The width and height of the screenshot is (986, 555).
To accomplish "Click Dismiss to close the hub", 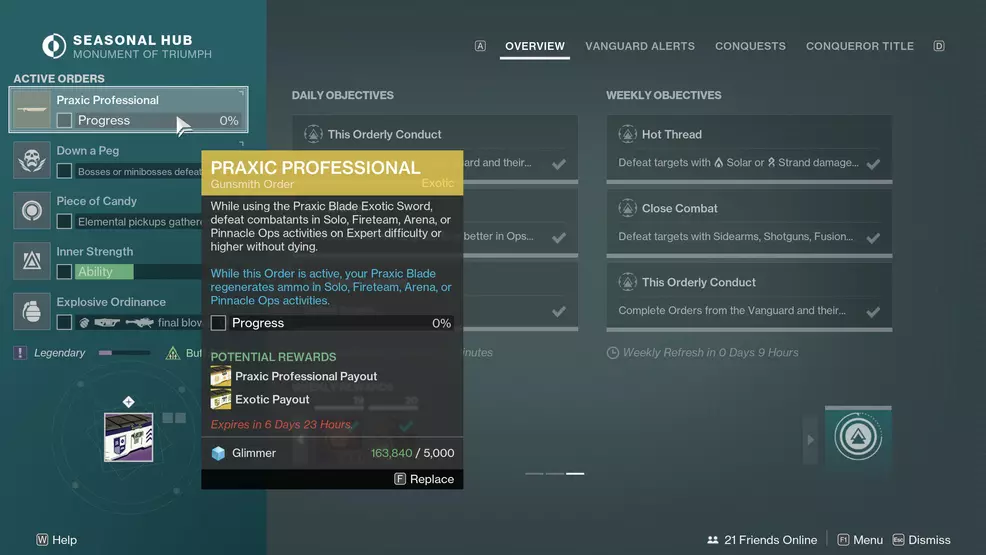I will [921, 540].
